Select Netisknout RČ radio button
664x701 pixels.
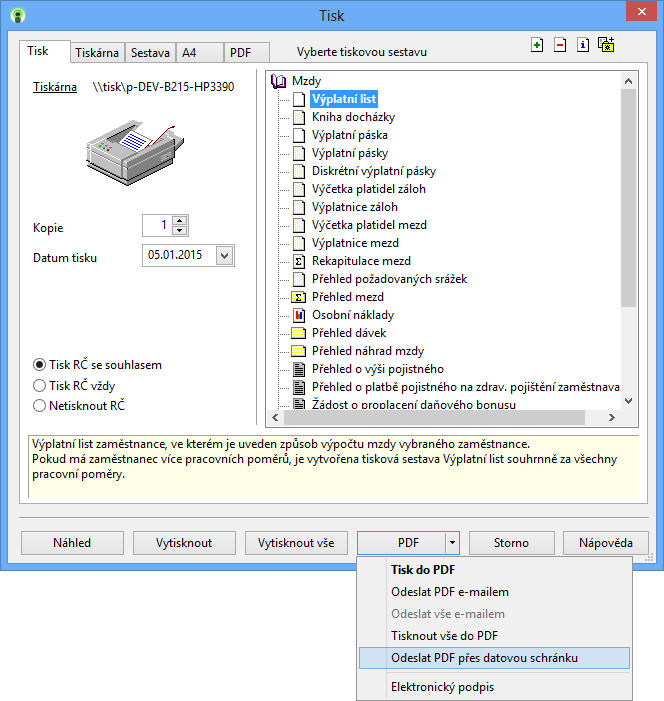[39, 405]
